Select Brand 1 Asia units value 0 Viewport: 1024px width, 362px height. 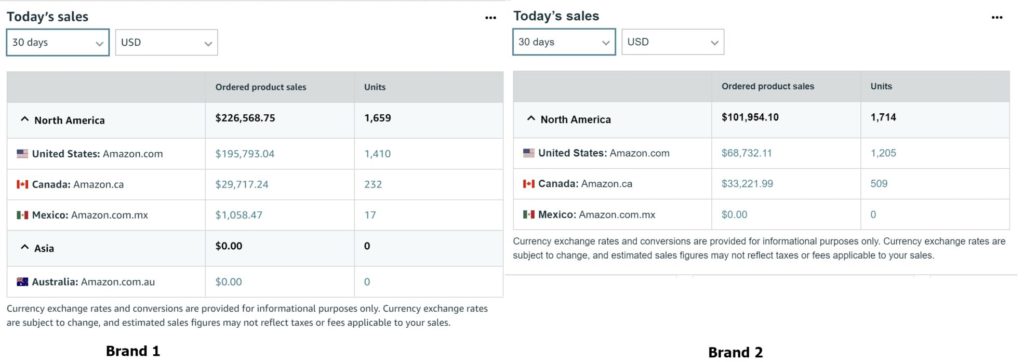click(367, 246)
